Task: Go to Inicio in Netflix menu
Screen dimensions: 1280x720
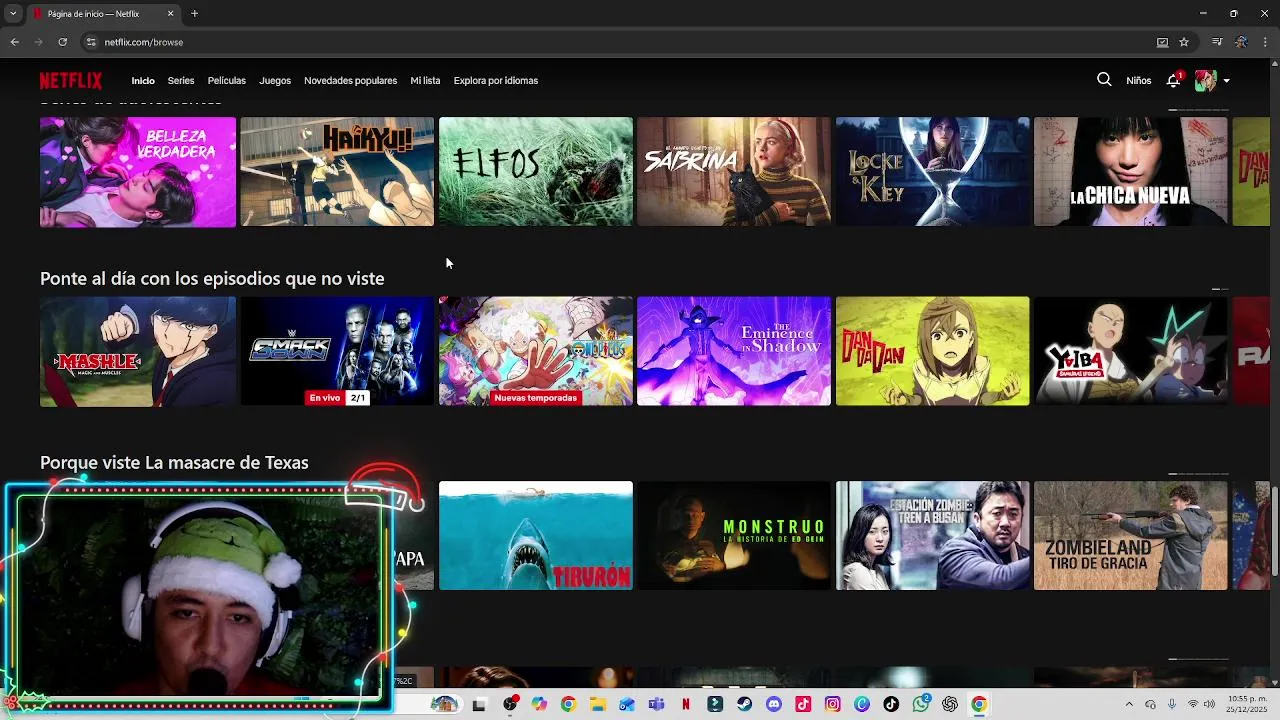Action: pyautogui.click(x=143, y=81)
